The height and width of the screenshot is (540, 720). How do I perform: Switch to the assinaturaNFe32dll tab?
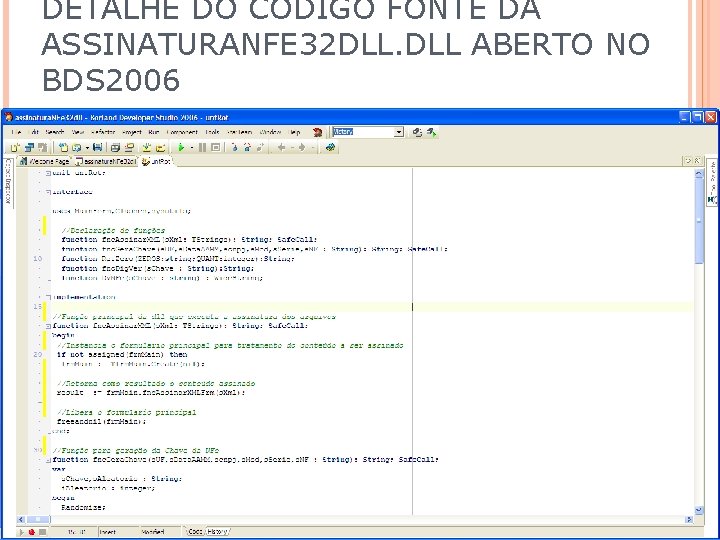(106, 161)
